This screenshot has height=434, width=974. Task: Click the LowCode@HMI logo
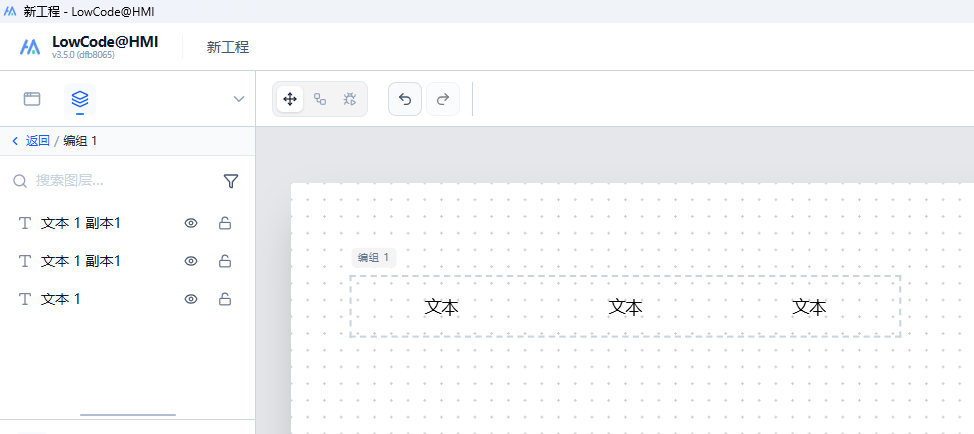pyautogui.click(x=29, y=47)
